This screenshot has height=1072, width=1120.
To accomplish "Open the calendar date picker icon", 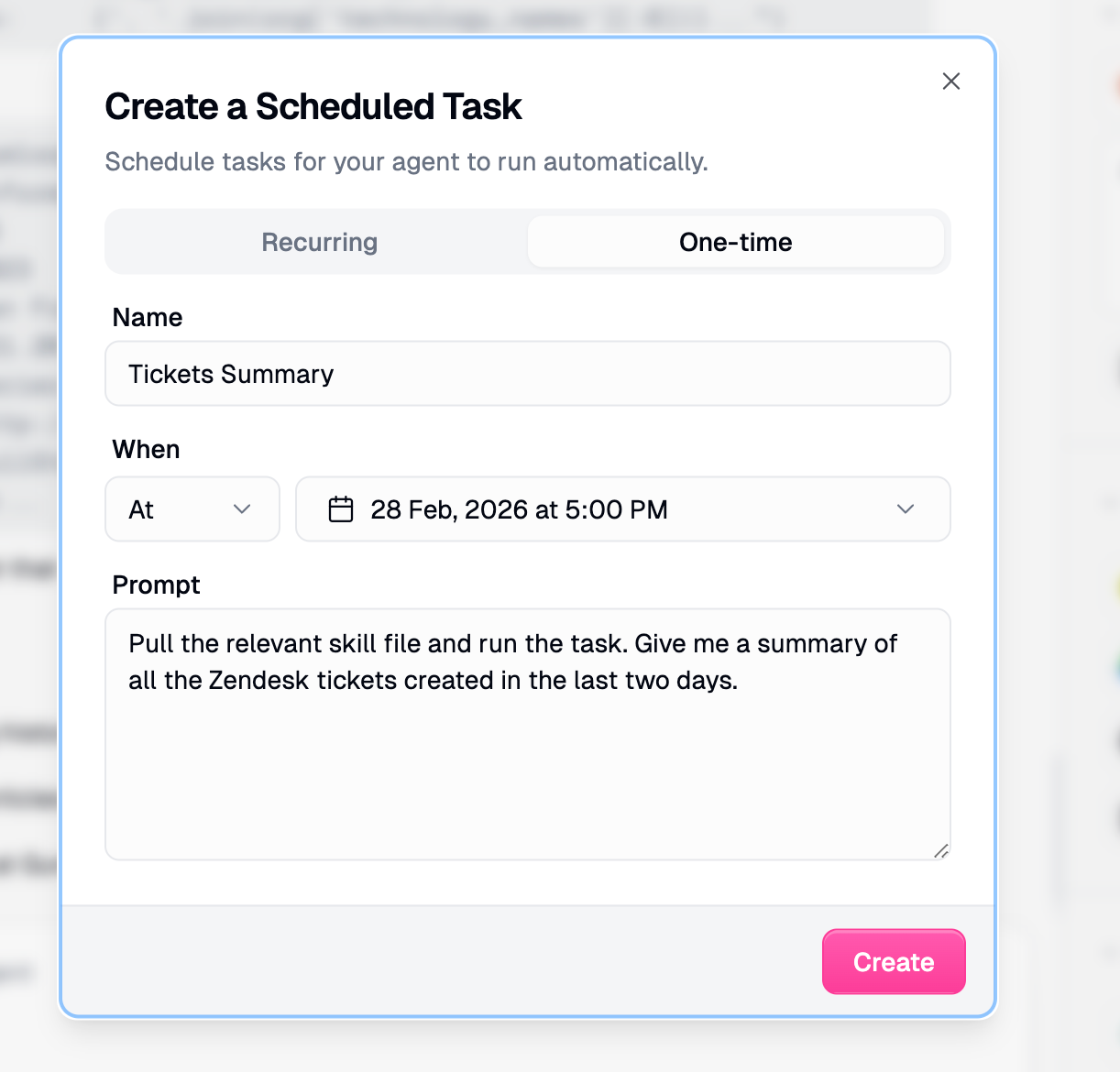I will [340, 509].
